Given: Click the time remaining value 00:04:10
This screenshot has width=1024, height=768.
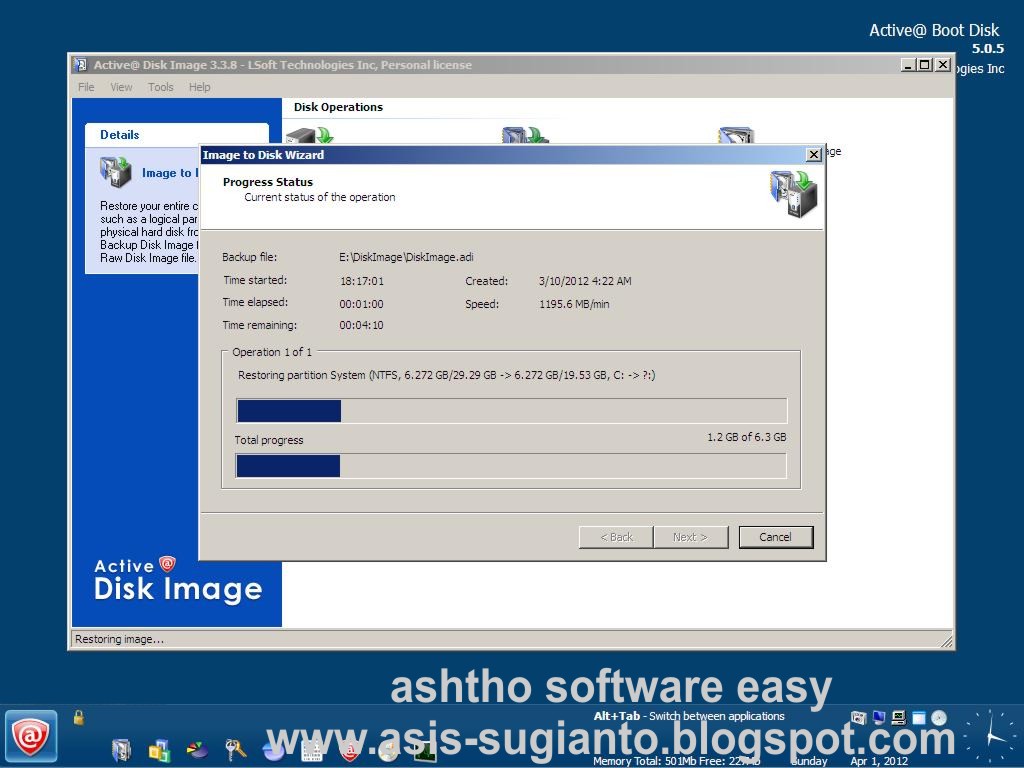Looking at the screenshot, I should pos(361,325).
